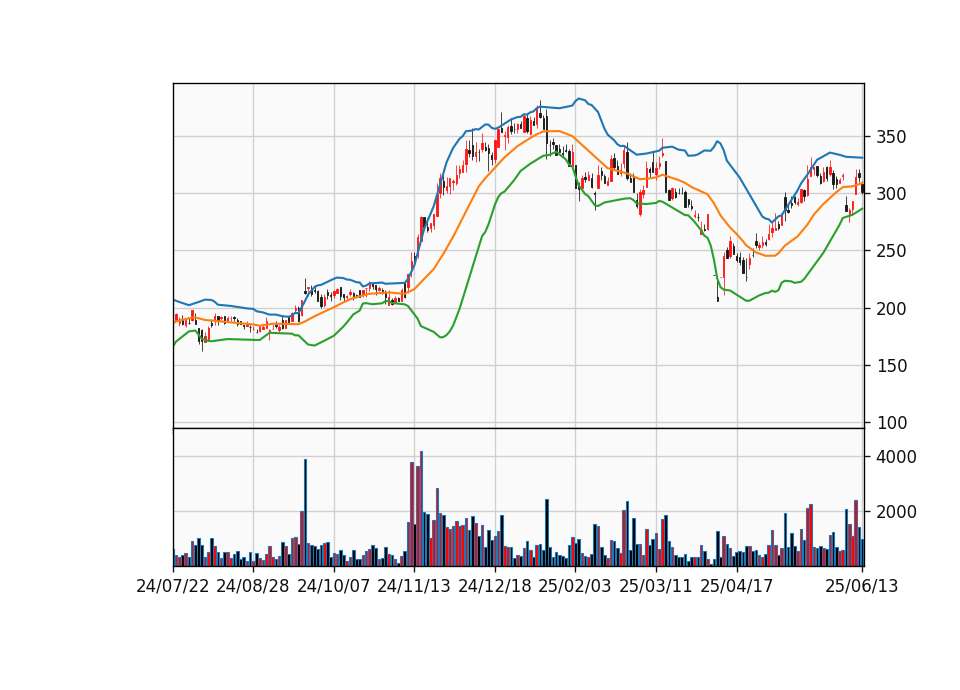Click the 25/02/03 date label

point(575,587)
